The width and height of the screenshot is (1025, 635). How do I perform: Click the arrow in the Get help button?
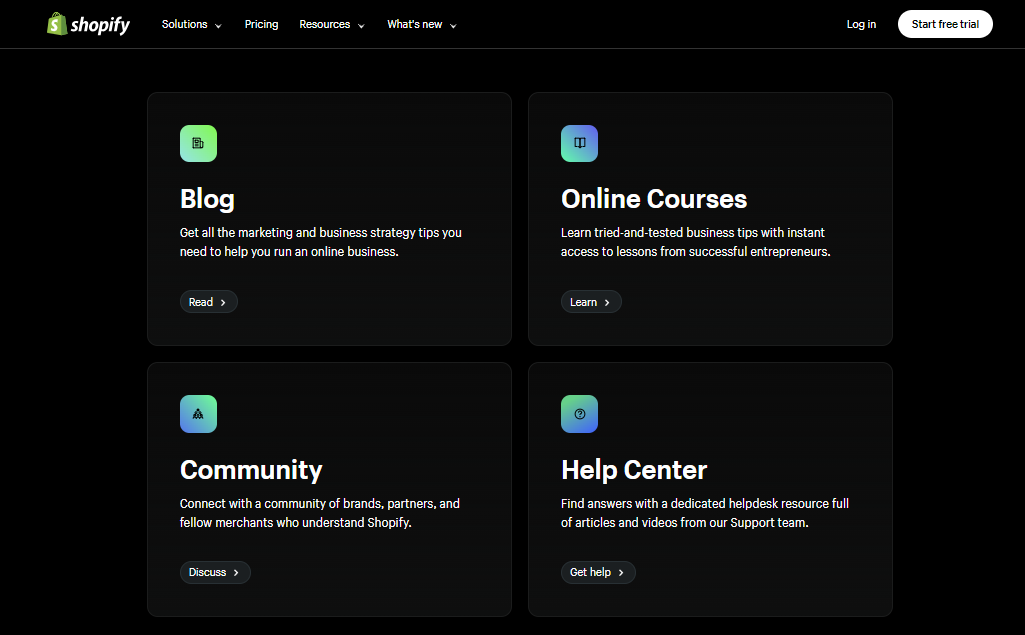[x=621, y=573]
